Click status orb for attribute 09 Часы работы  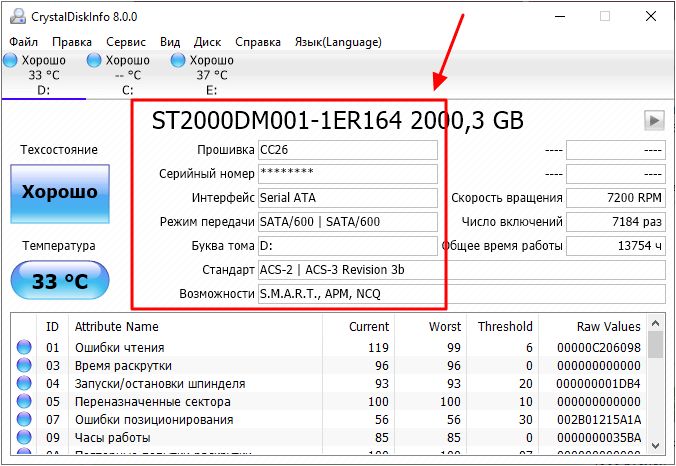[24, 438]
